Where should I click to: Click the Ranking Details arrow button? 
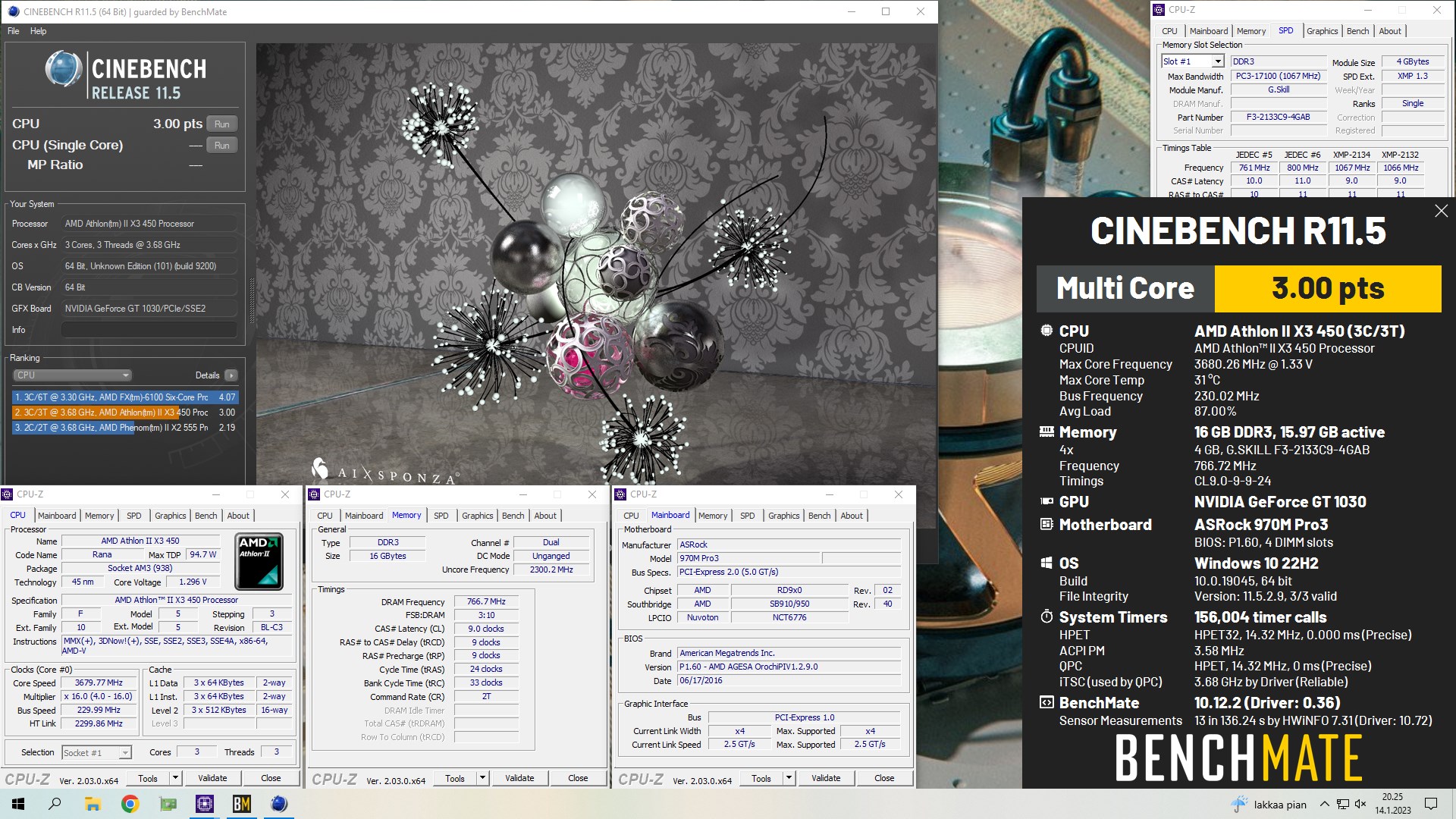coord(231,375)
